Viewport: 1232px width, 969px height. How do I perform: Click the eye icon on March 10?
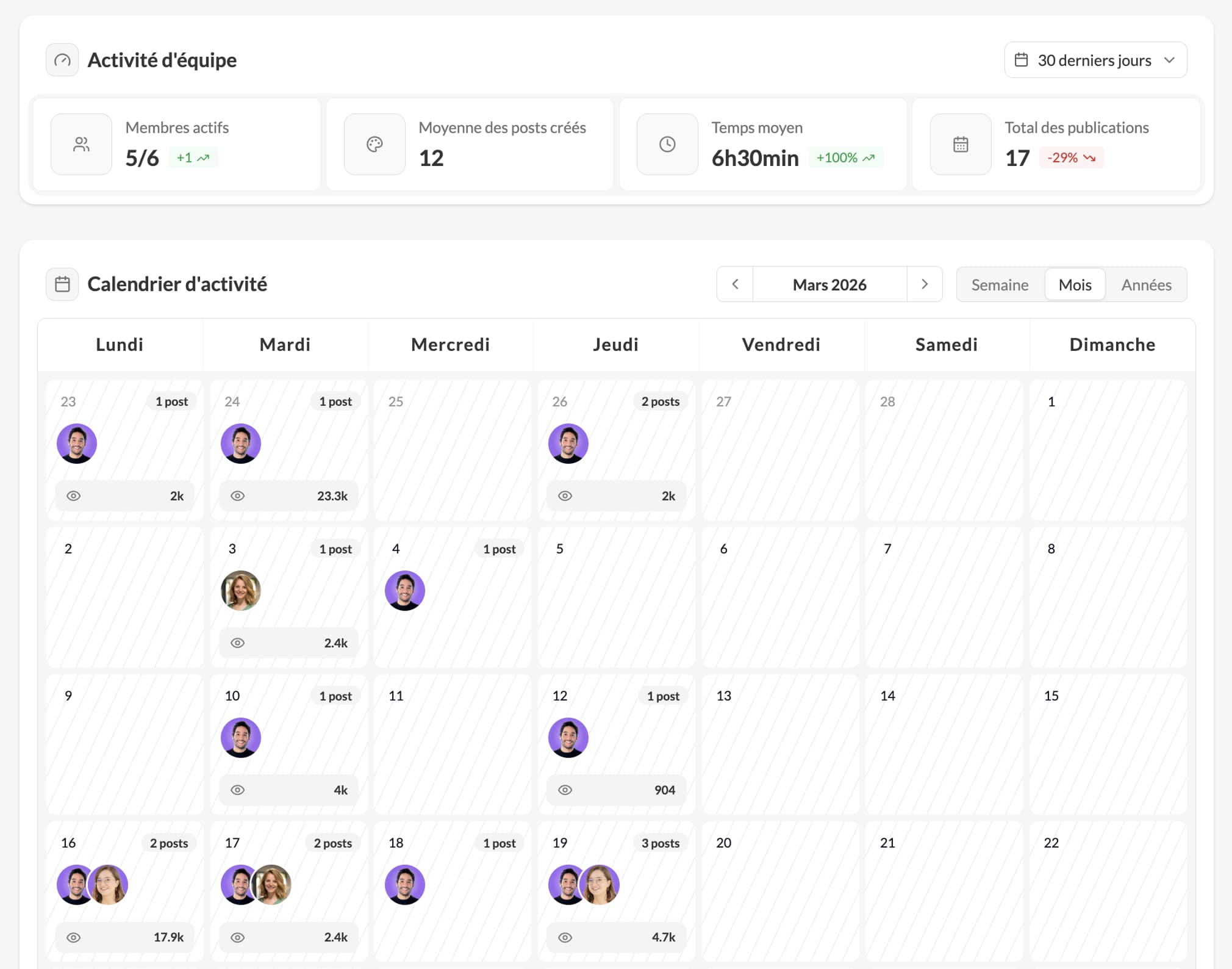point(238,790)
